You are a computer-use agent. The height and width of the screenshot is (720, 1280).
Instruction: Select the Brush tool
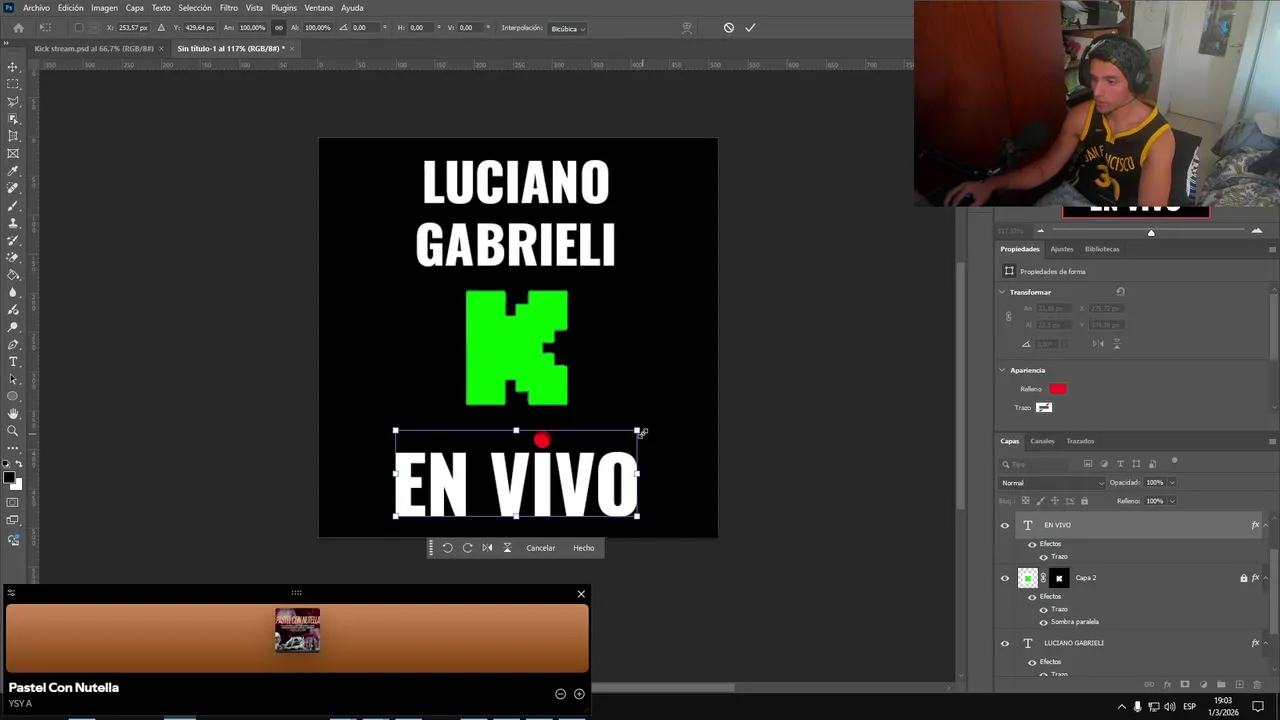13,205
